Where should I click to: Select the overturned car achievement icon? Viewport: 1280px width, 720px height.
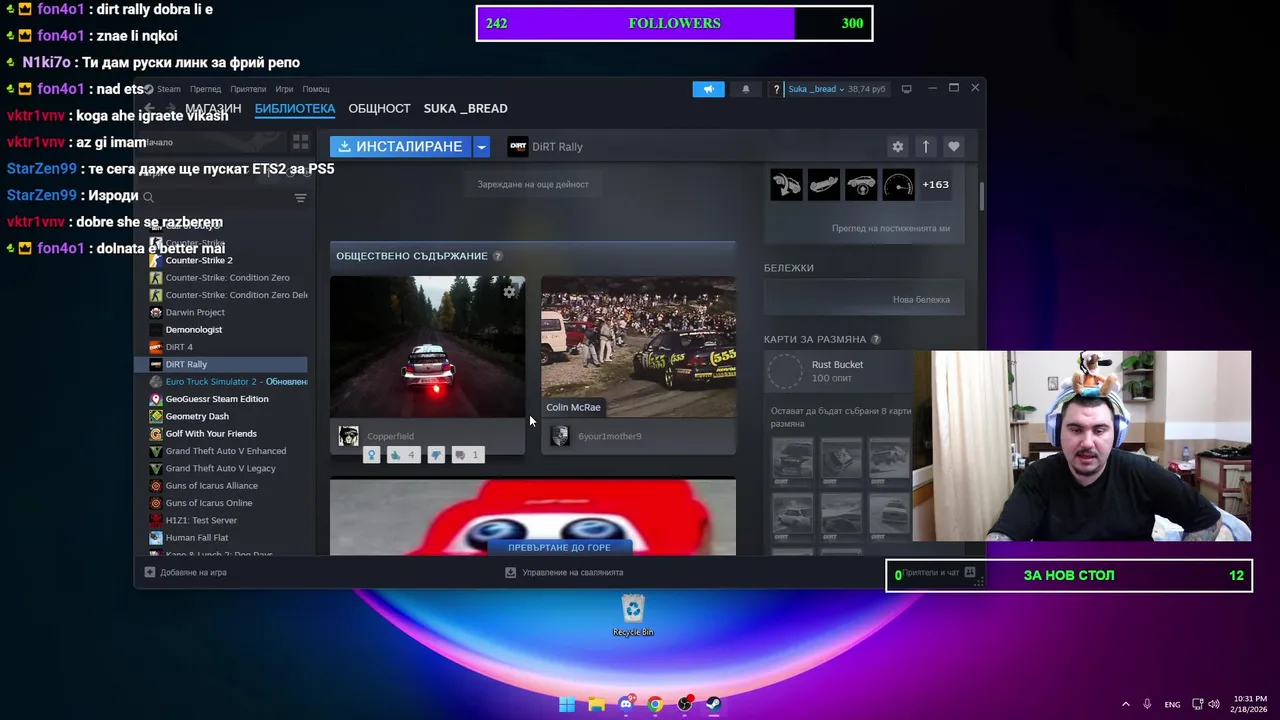[x=823, y=184]
